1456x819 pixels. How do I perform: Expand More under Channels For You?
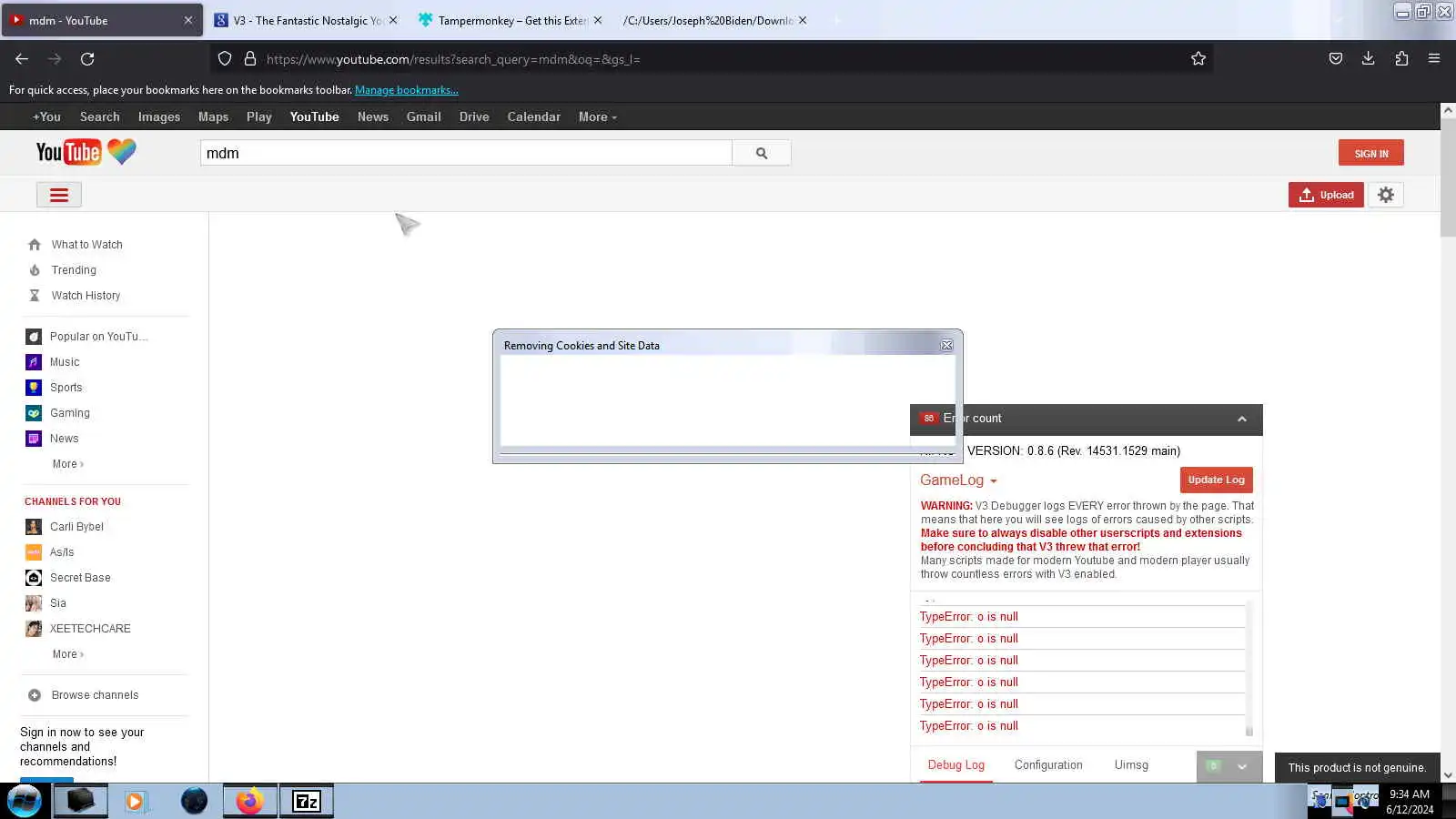coord(67,654)
